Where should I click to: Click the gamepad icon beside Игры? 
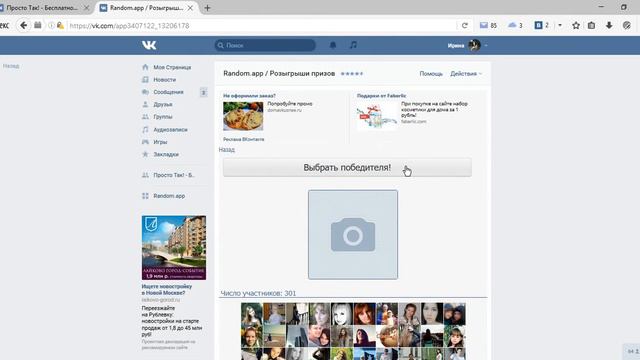pyautogui.click(x=145, y=142)
